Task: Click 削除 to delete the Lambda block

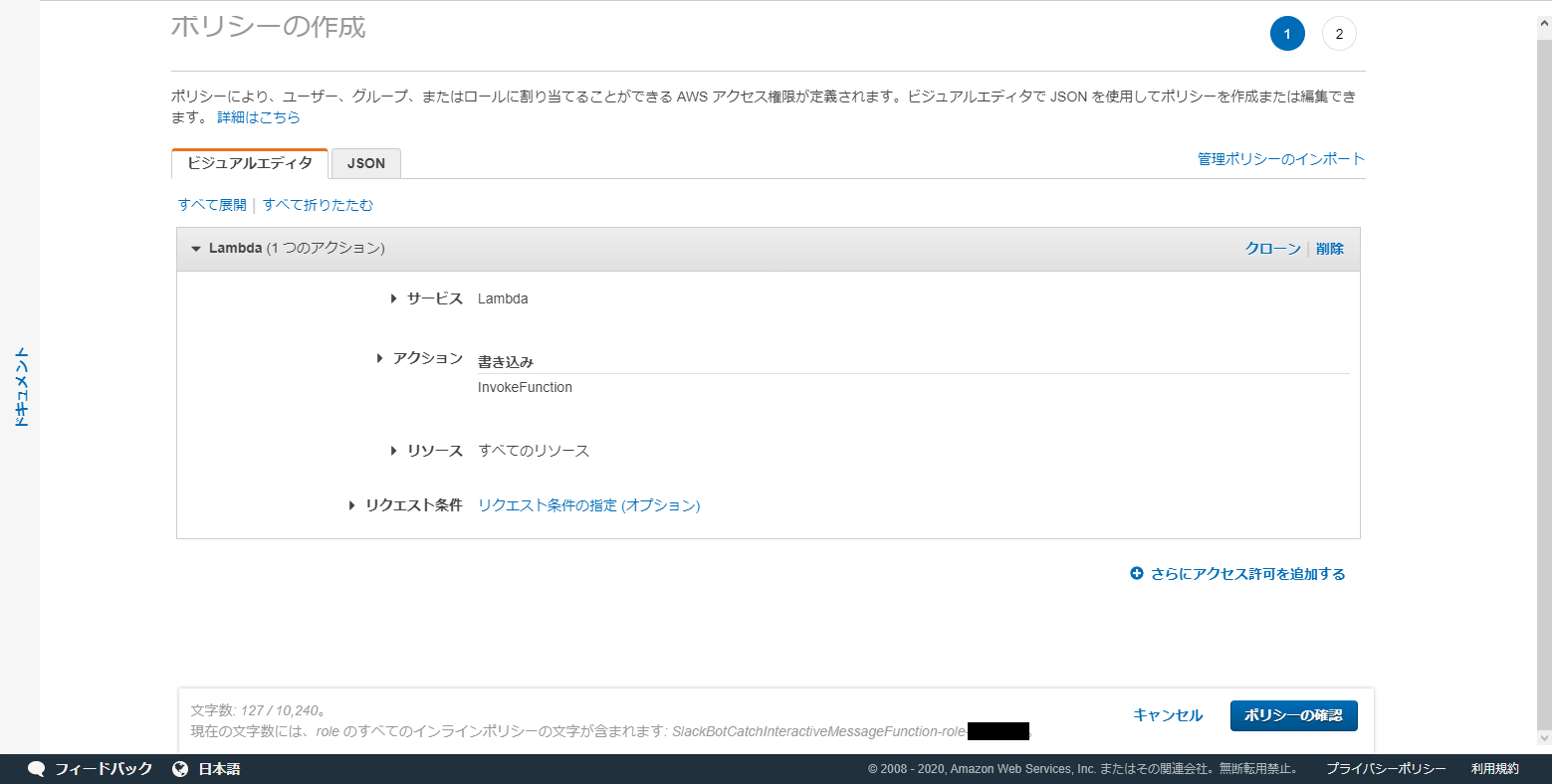Action: tap(1330, 249)
